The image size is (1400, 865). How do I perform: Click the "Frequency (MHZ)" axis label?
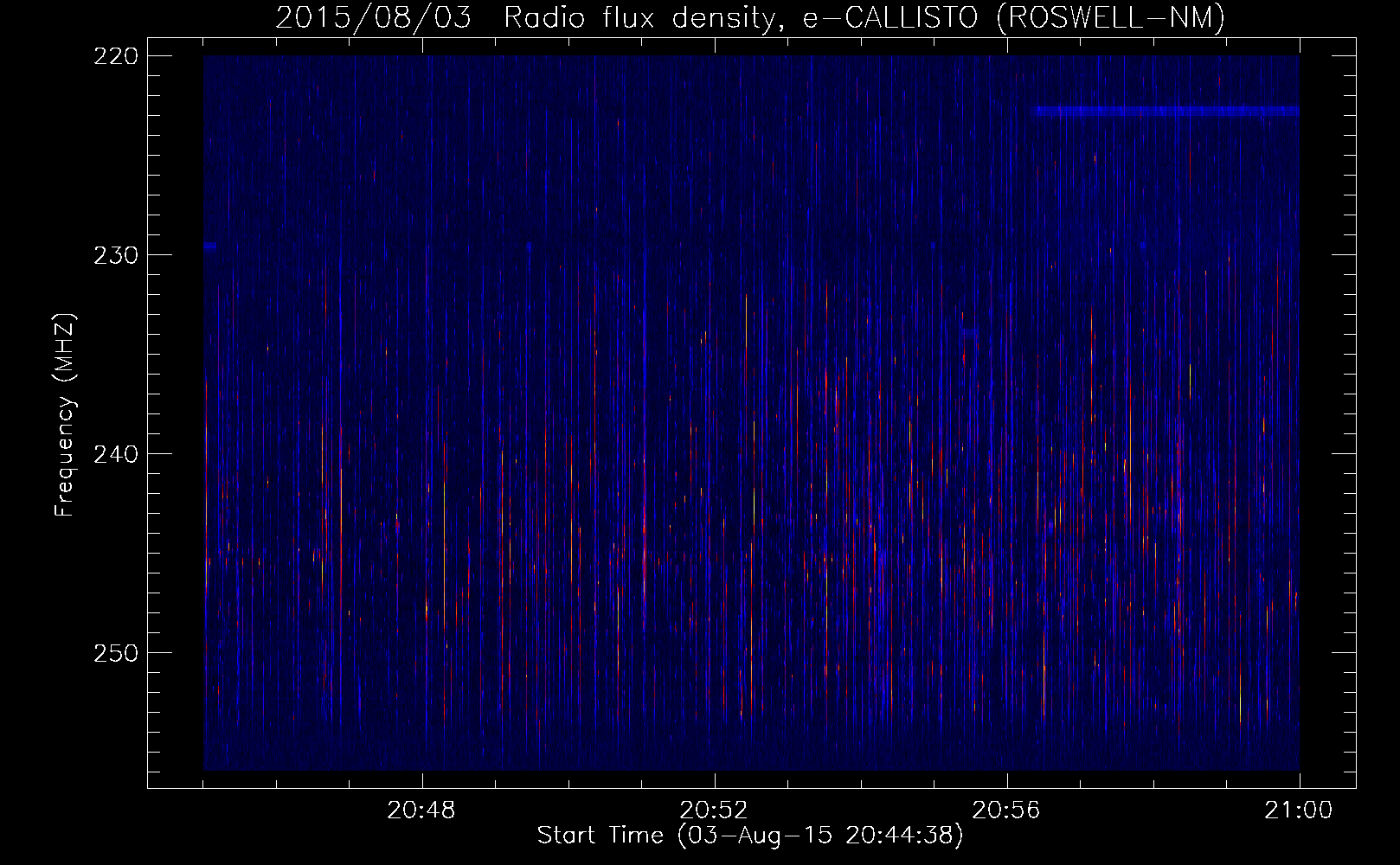click(x=65, y=415)
